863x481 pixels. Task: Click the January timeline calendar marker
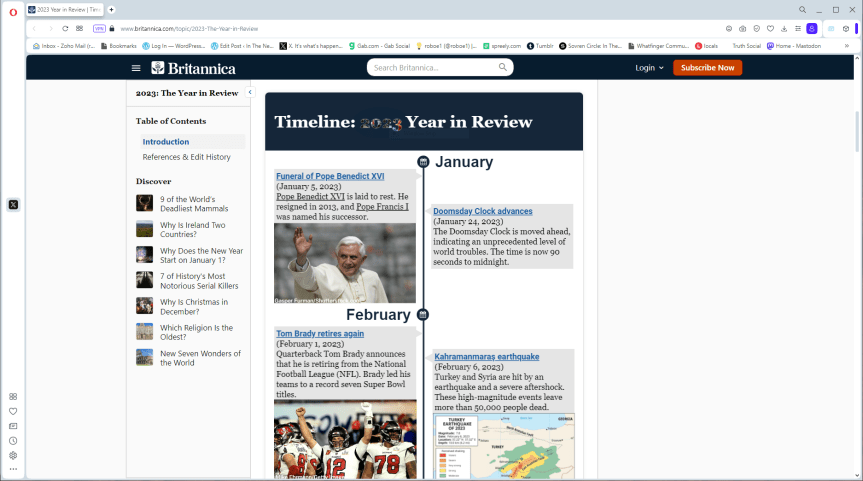point(423,162)
